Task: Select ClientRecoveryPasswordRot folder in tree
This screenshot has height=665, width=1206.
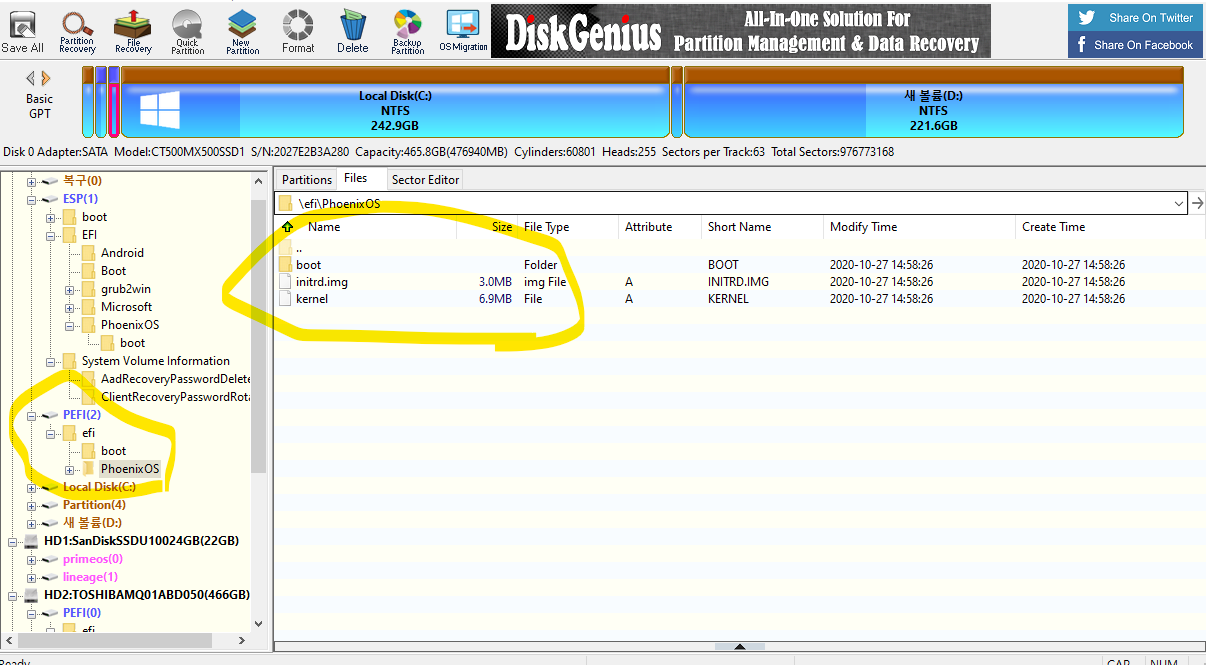Action: [175, 397]
